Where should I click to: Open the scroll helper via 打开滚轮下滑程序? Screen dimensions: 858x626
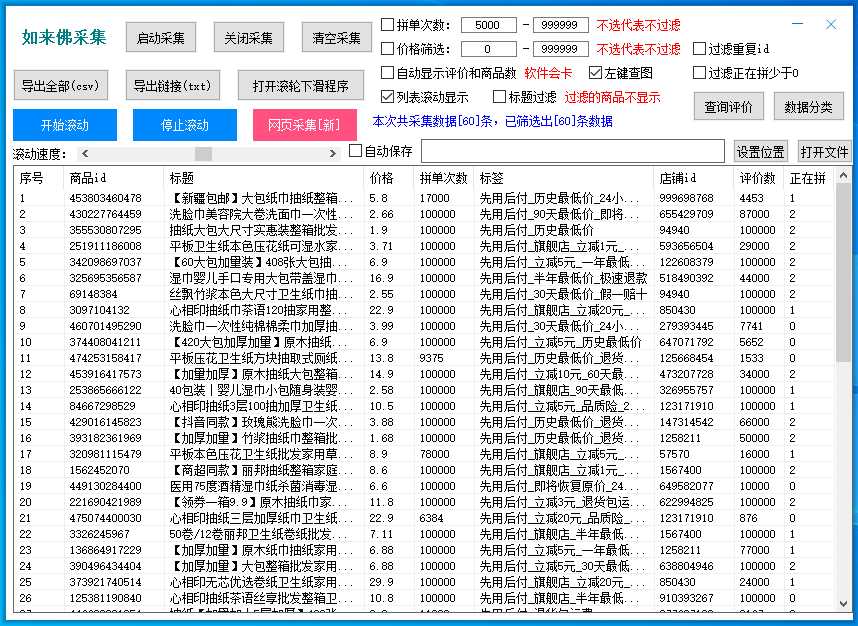tap(300, 85)
